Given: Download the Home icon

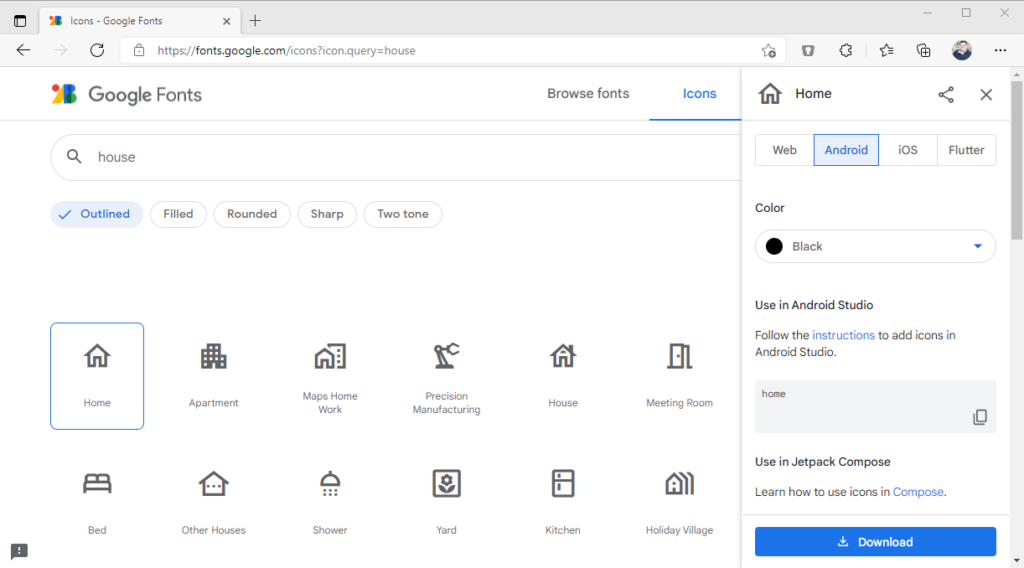Looking at the screenshot, I should (875, 542).
